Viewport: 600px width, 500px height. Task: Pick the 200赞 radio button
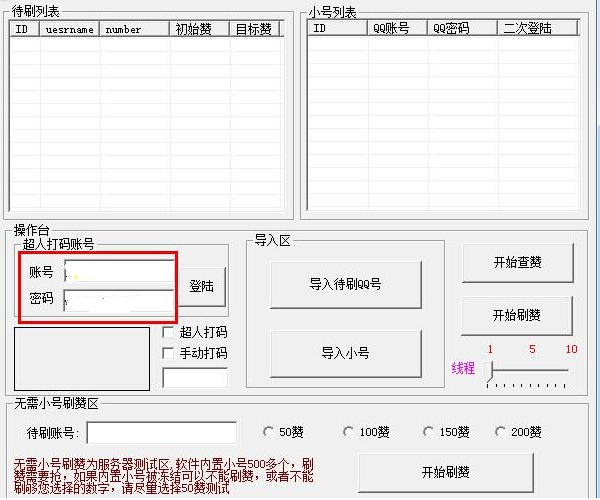(x=502, y=432)
